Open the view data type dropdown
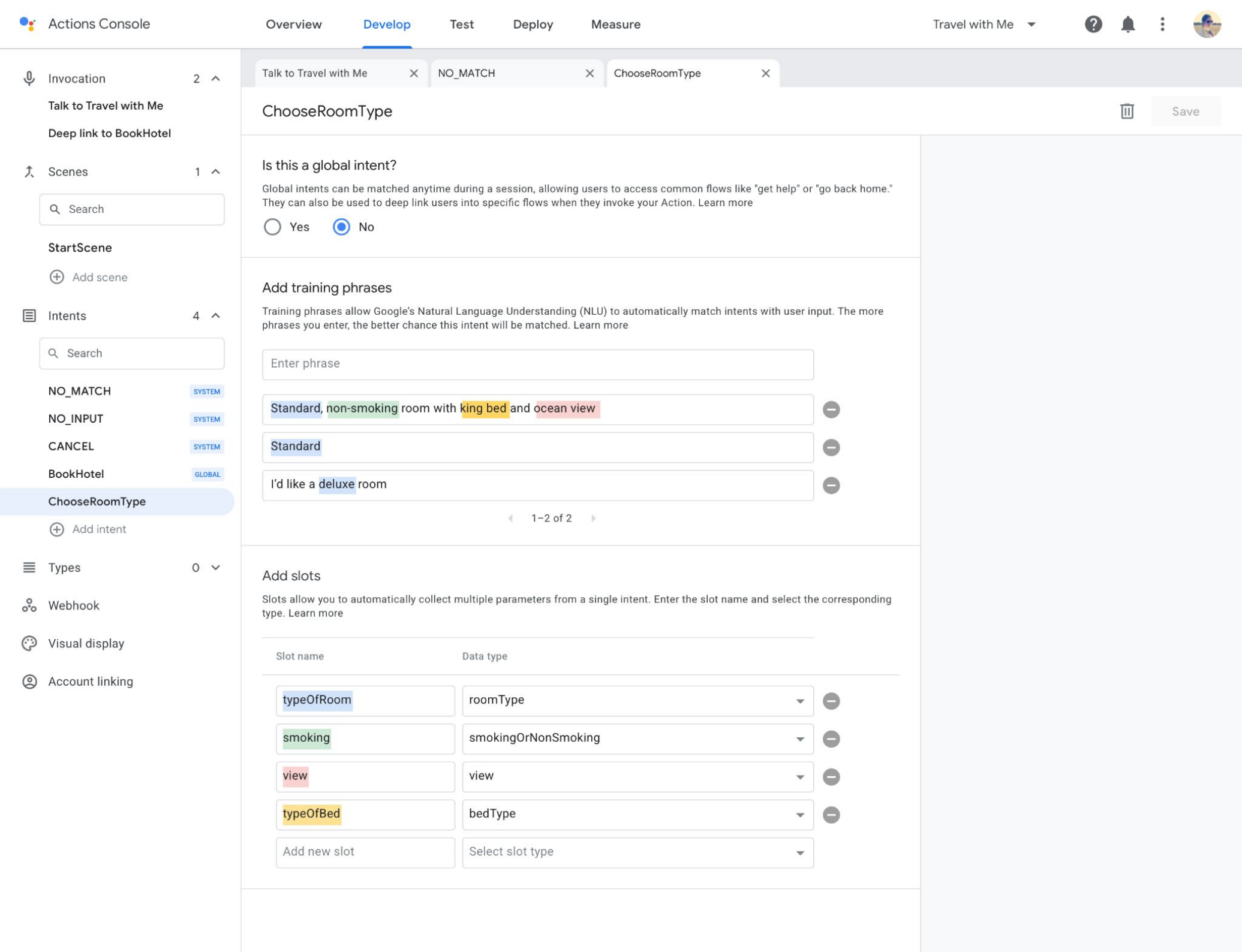Viewport: 1242px width, 952px height. [637, 776]
